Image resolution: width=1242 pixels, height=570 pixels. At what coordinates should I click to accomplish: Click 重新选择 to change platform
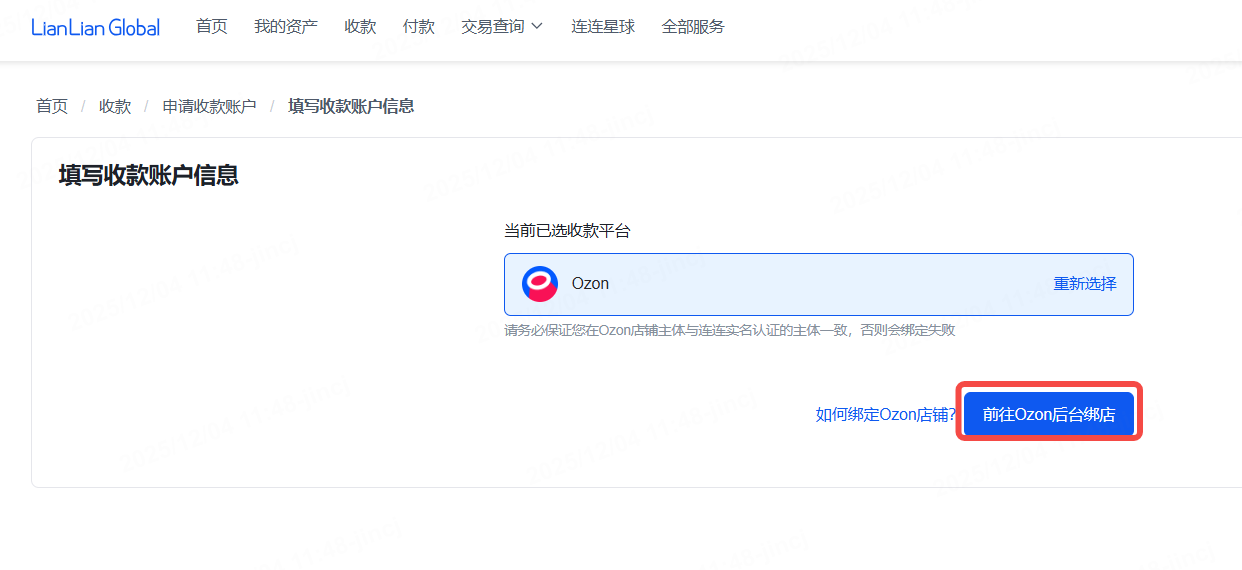click(x=1085, y=284)
